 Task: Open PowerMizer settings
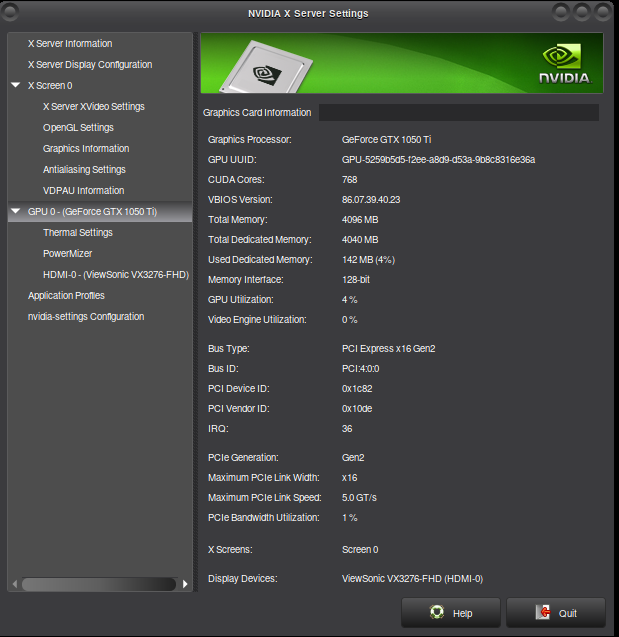[67, 254]
